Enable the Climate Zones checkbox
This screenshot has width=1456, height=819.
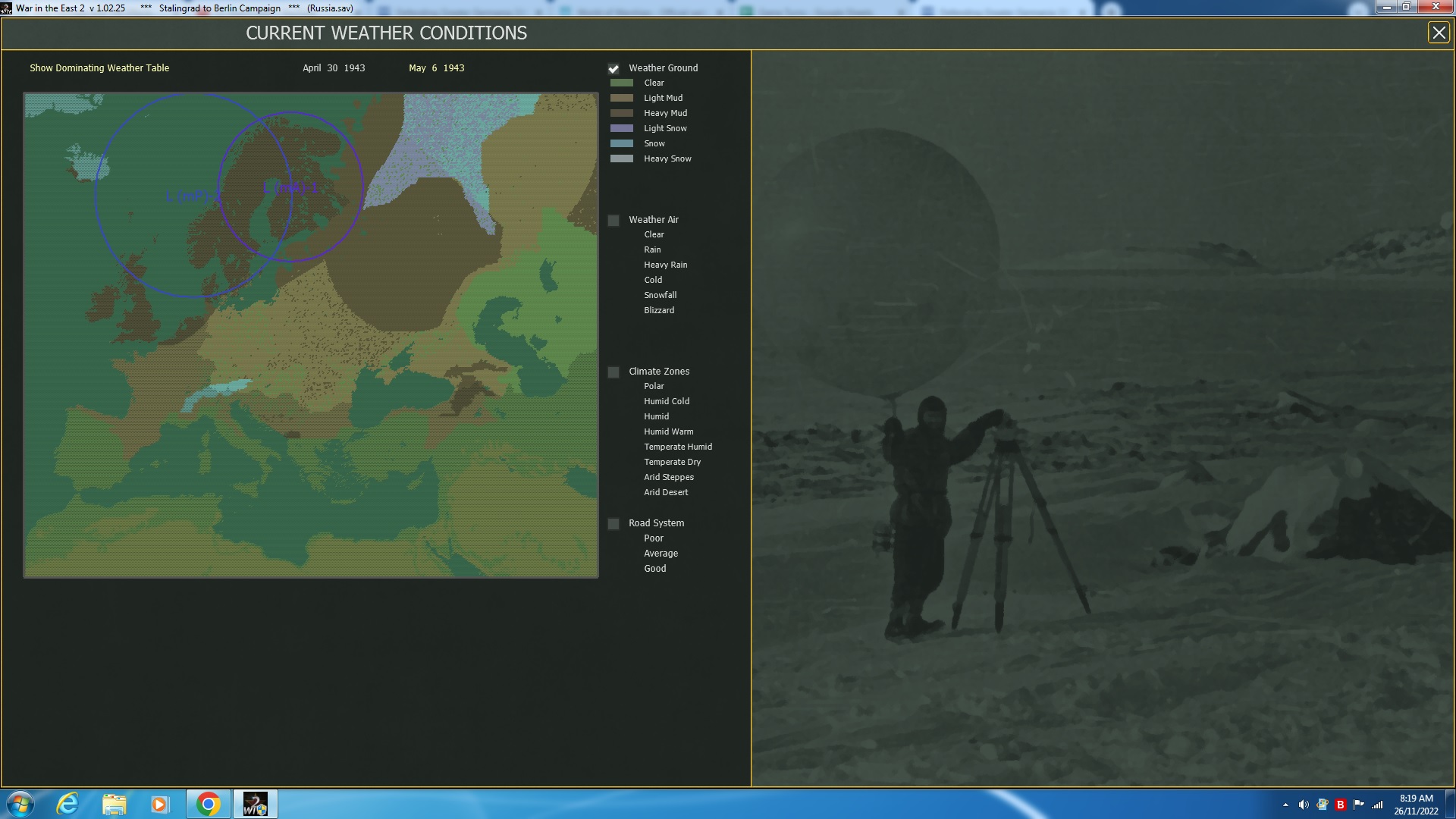coord(613,372)
